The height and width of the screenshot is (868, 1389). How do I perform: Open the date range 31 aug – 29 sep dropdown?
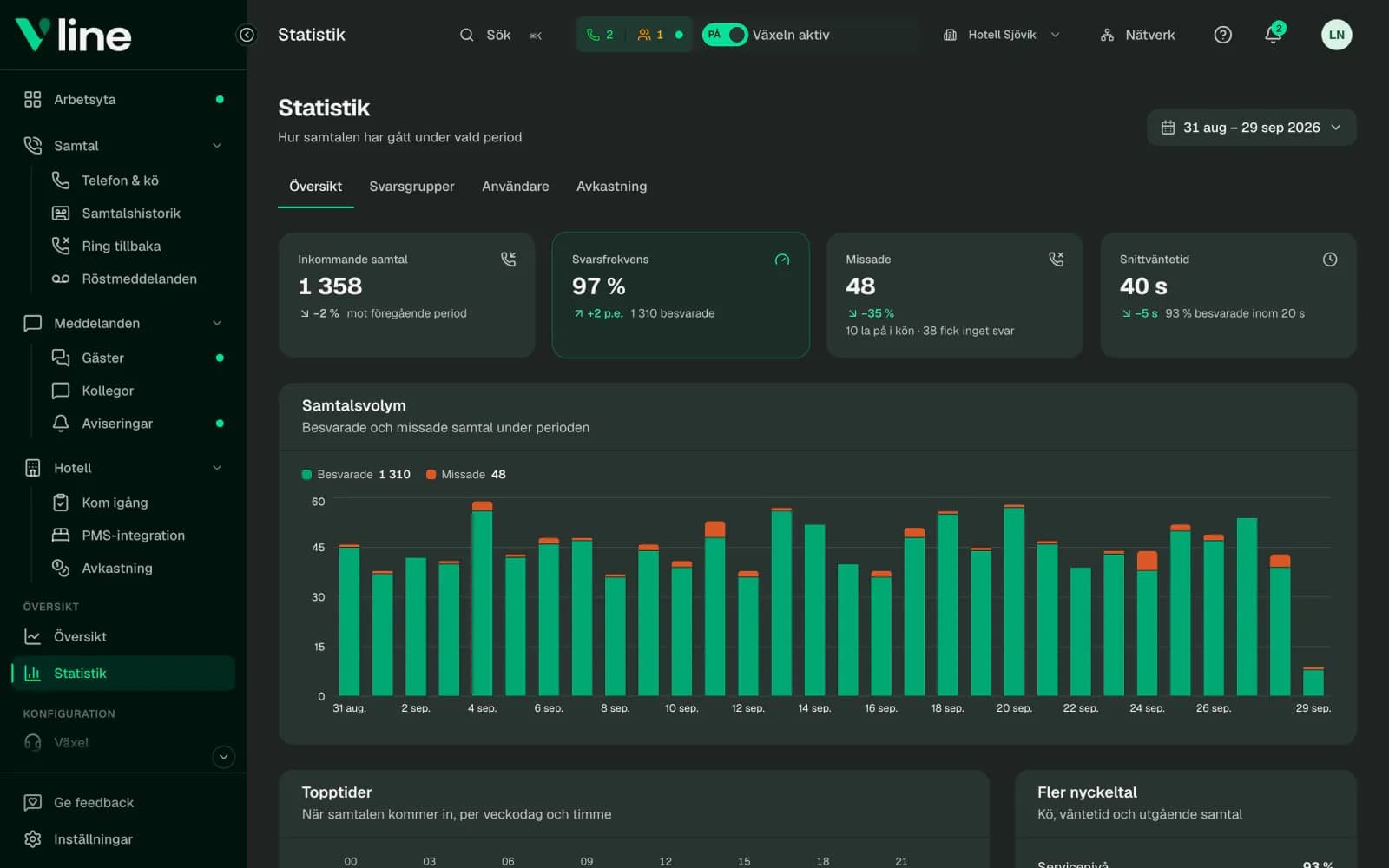1251,128
